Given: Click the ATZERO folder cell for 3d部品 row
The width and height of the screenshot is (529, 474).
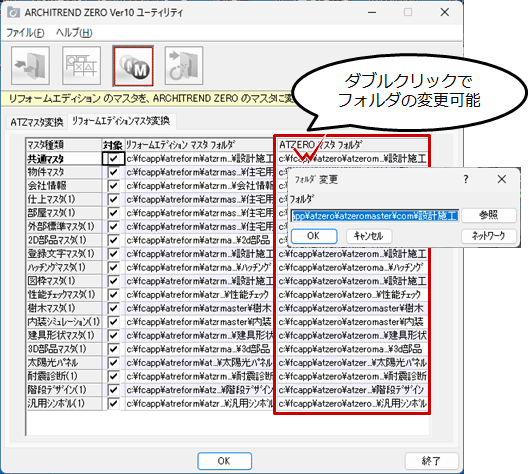Looking at the screenshot, I should pos(353,349).
